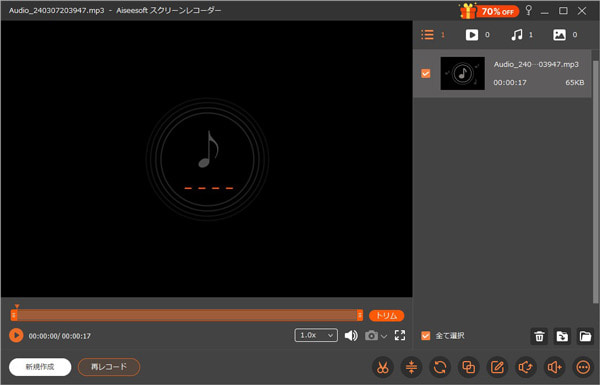
Task: Open the advanced trimmer scissors tool
Action: (382, 367)
